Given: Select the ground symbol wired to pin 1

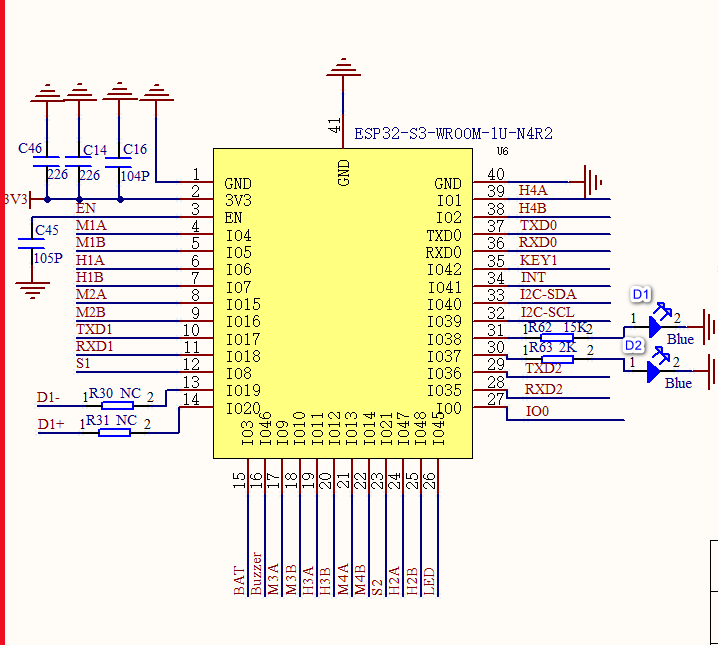Looking at the screenshot, I should click(156, 92).
